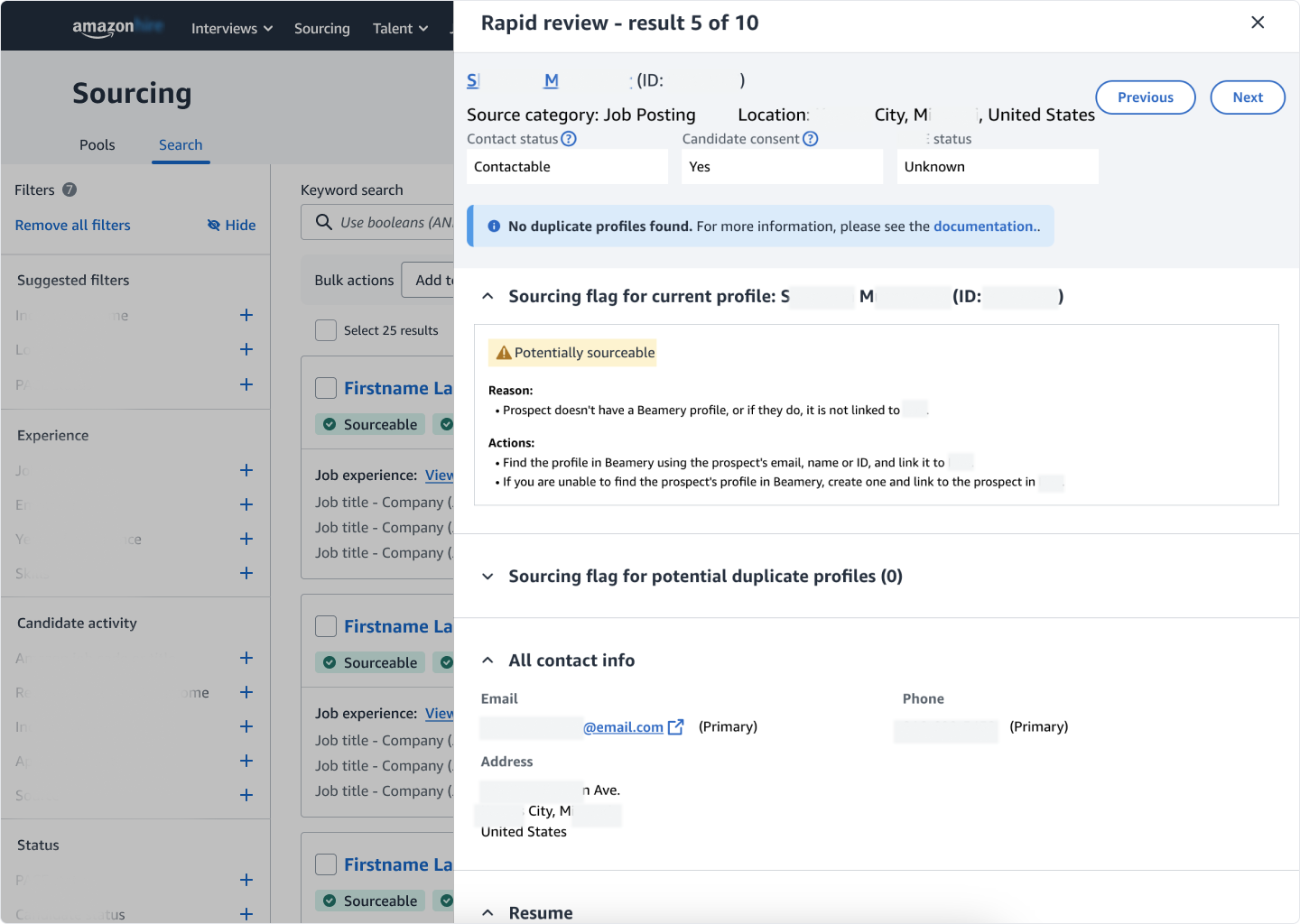1300x924 pixels.
Task: Click candidate first name link in review header
Action: coord(473,80)
